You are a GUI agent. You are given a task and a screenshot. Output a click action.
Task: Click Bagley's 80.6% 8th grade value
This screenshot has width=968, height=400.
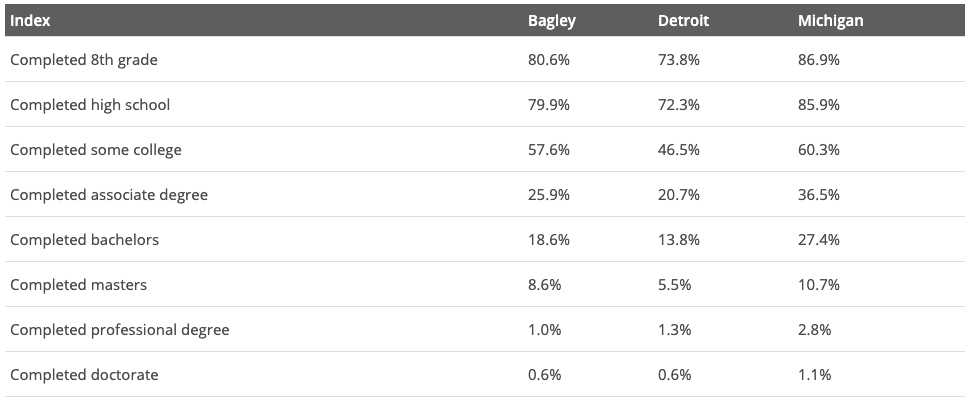(x=549, y=60)
